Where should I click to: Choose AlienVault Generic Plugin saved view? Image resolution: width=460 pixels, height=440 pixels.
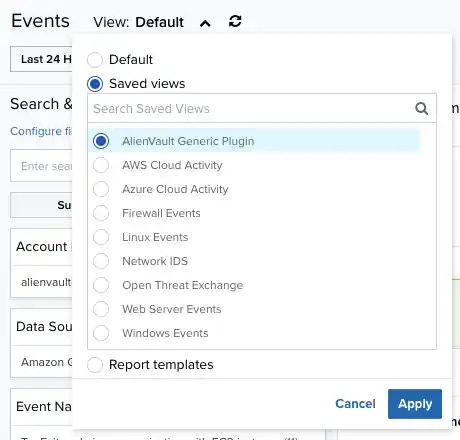pyautogui.click(x=254, y=141)
